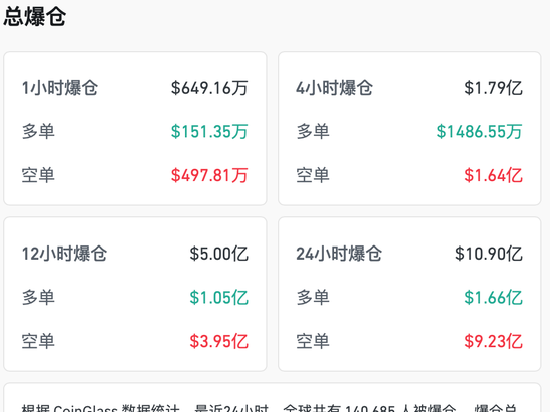Click the $1.05亿 long value
Image resolution: width=550 pixels, height=412 pixels.
(219, 297)
